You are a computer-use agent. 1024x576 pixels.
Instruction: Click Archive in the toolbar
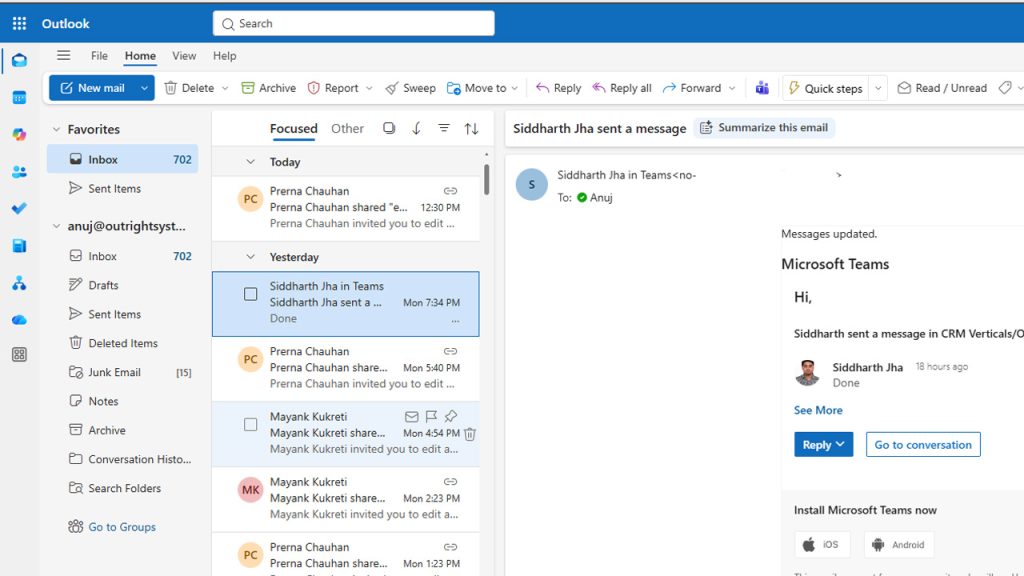268,88
